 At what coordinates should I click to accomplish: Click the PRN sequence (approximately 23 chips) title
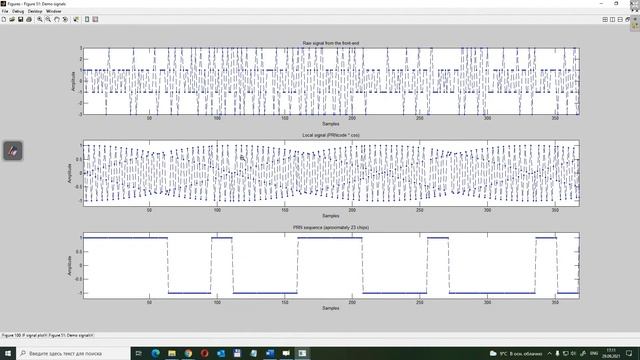click(x=331, y=227)
